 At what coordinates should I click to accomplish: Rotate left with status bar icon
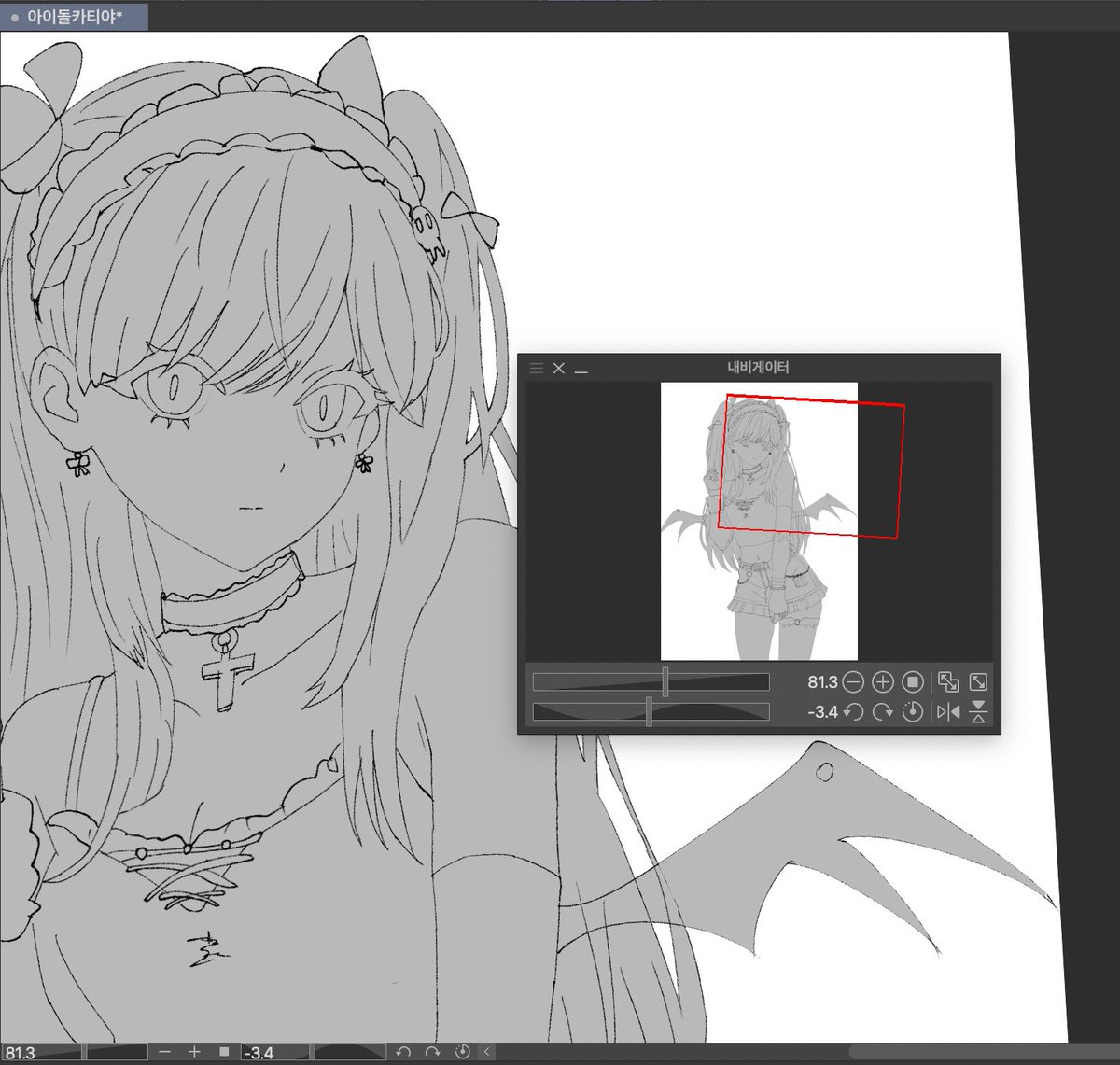[403, 1052]
